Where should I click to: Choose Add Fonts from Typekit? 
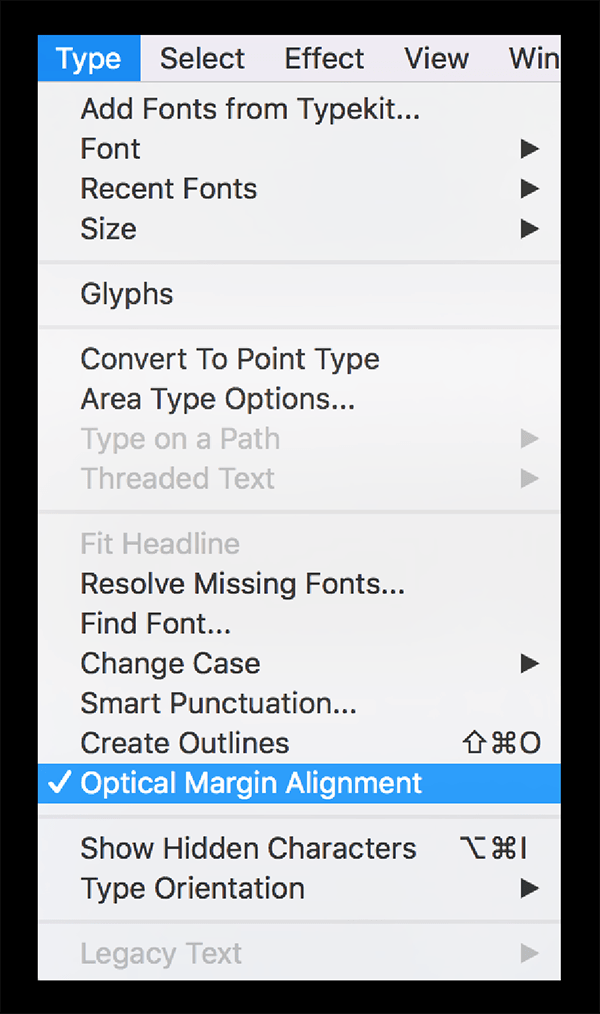tap(249, 109)
